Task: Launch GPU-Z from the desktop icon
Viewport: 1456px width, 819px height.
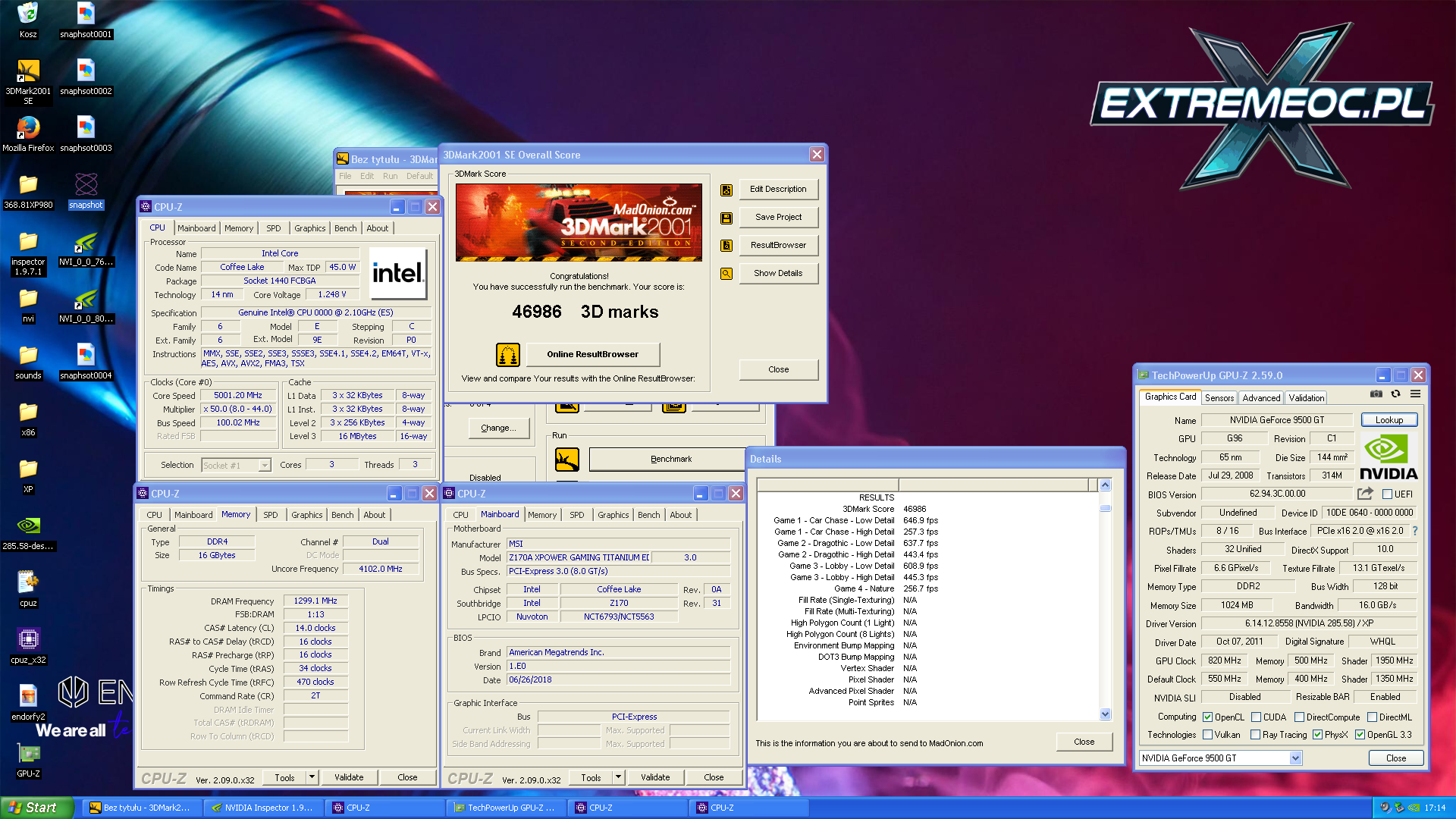Action: 28,753
